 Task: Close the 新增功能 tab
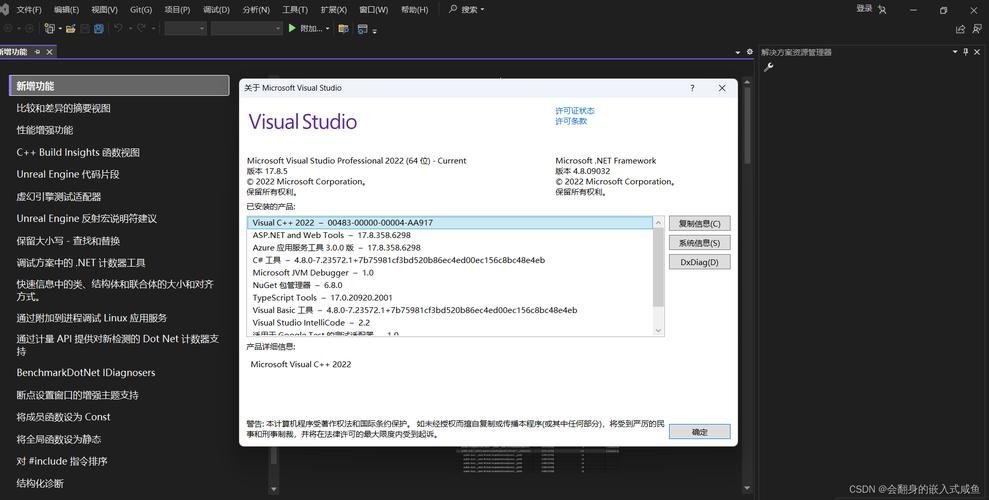tap(49, 52)
